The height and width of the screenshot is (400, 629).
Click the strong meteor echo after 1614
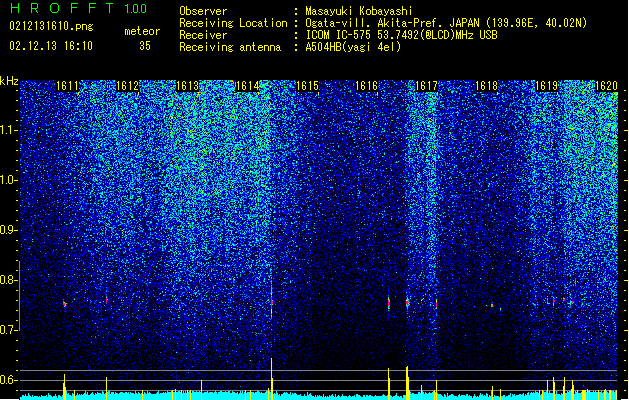[272, 302]
